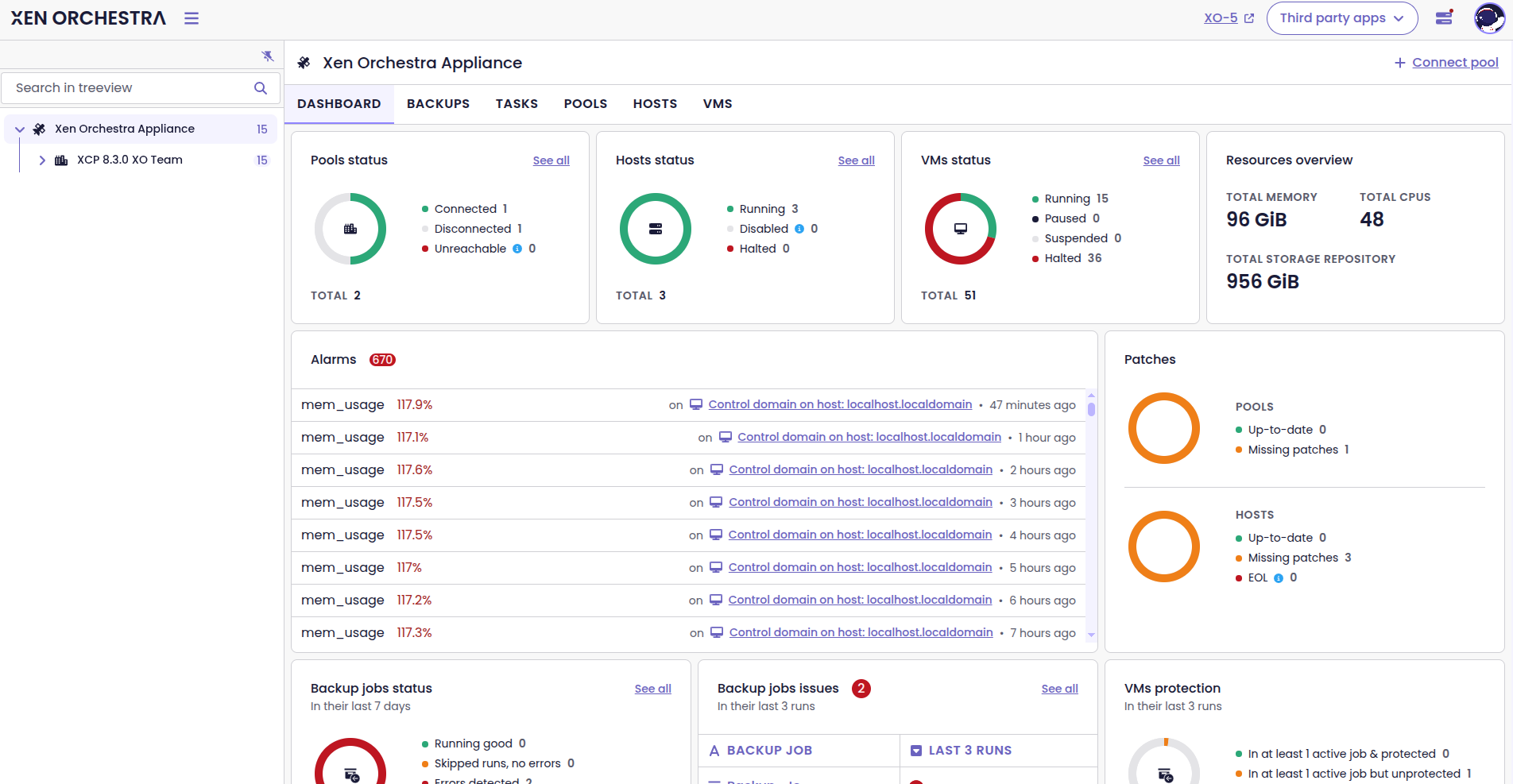Switch to the Backups tab
Screen dimensions: 1513x784
click(438, 104)
